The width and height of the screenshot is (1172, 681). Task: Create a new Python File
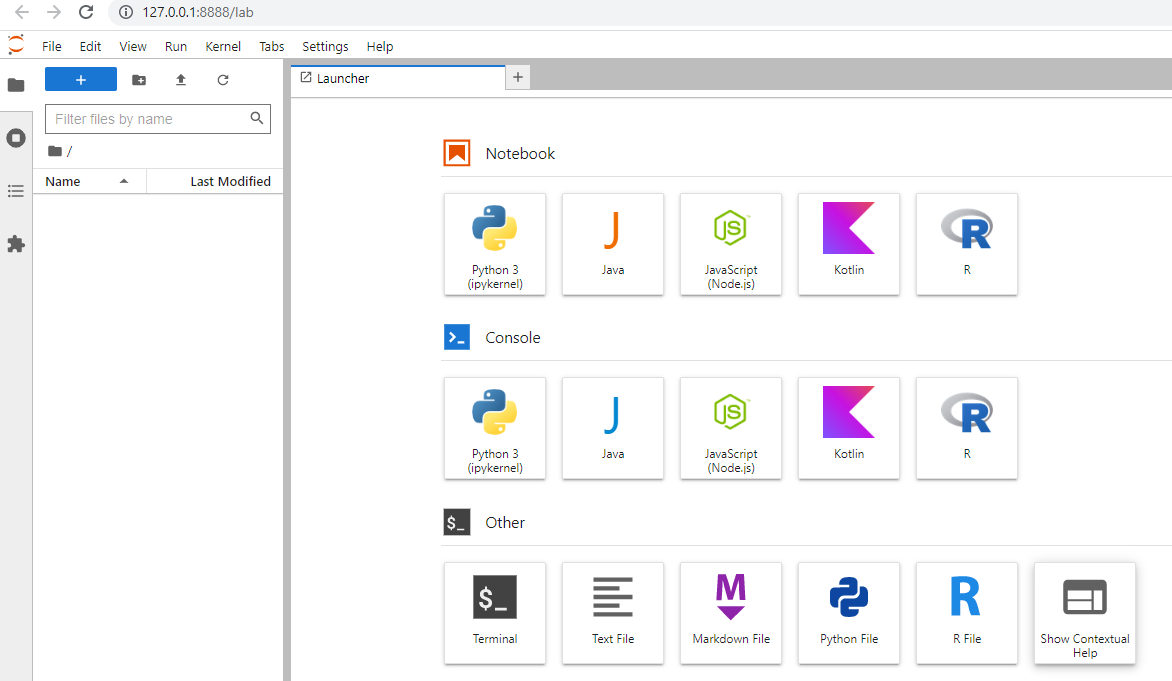849,613
